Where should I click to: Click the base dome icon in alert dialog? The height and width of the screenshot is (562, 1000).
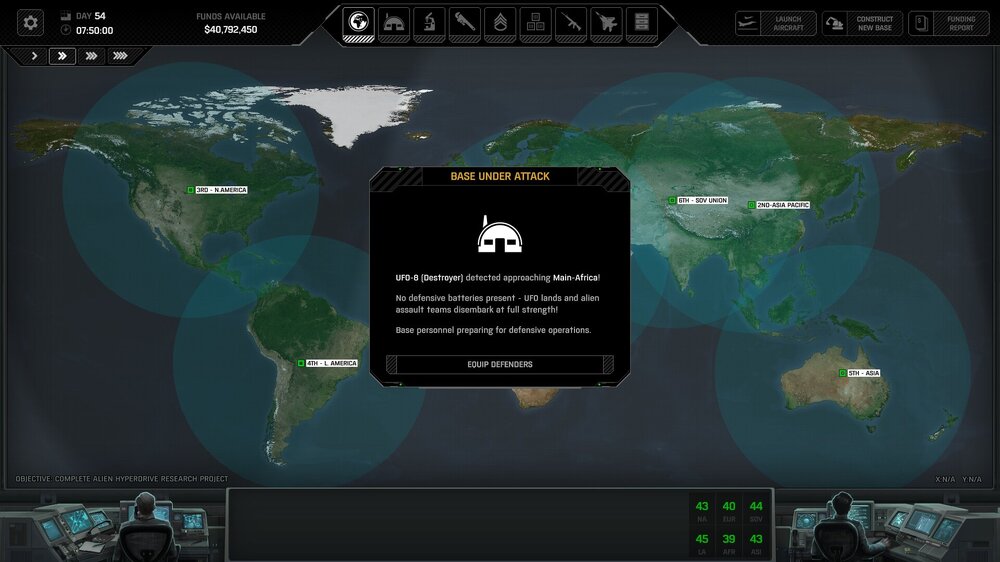(500, 235)
